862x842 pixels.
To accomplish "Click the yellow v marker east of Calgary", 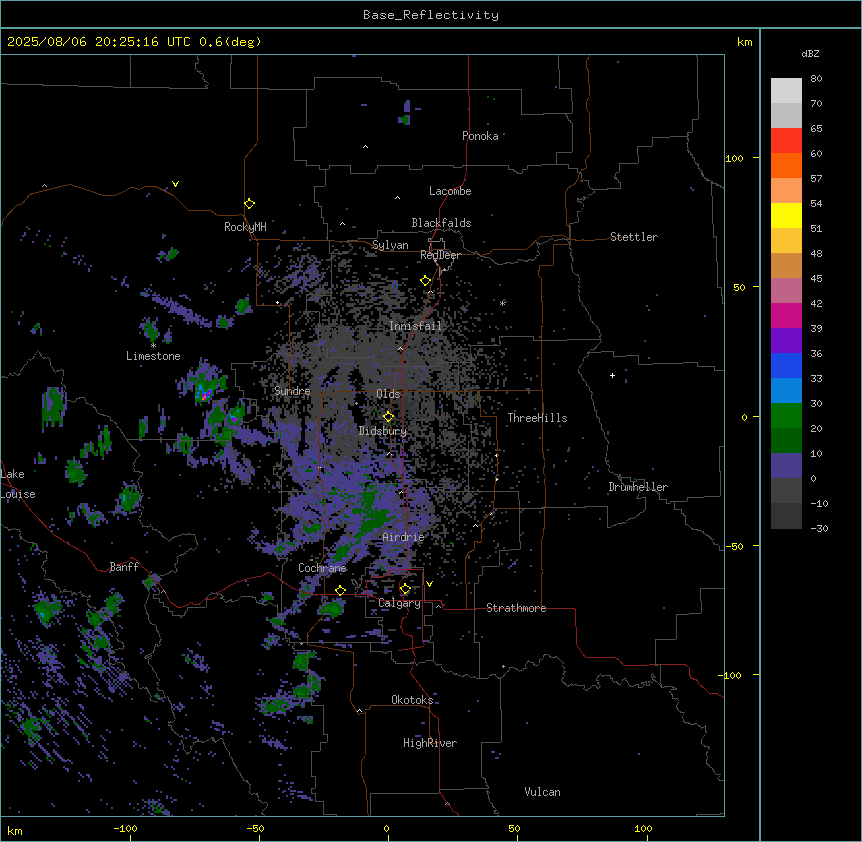I will 429,584.
